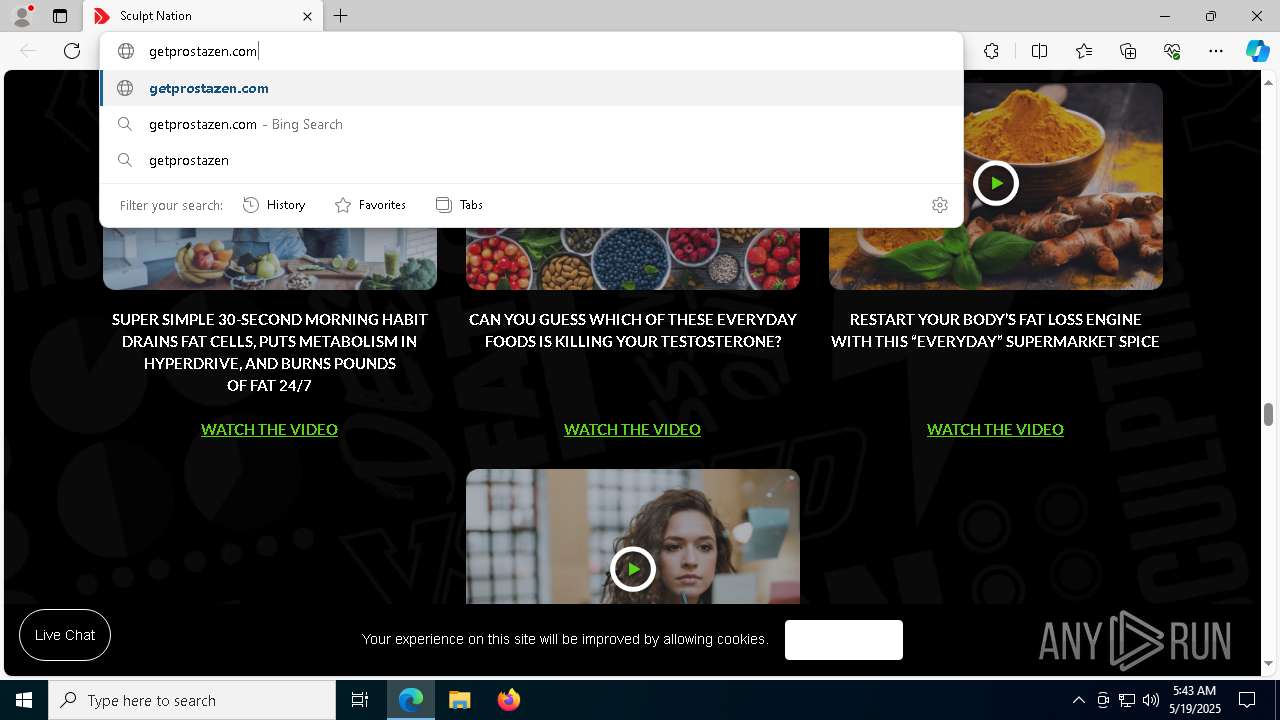Reload the page with refresh icon

pos(72,51)
